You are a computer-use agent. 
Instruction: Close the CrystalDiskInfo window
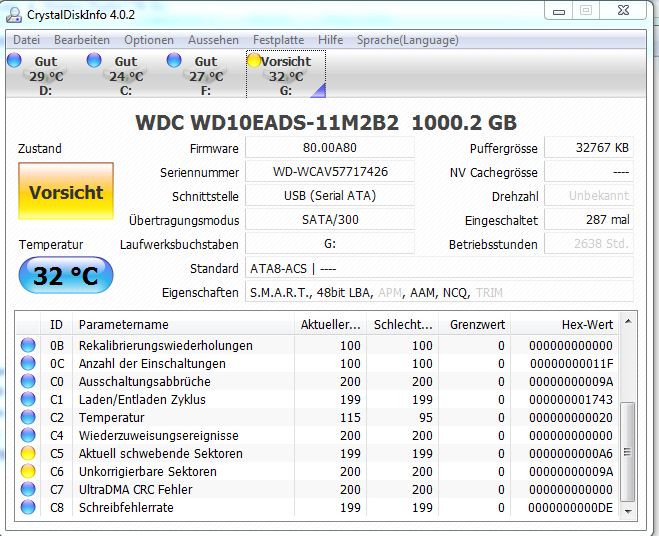point(623,11)
